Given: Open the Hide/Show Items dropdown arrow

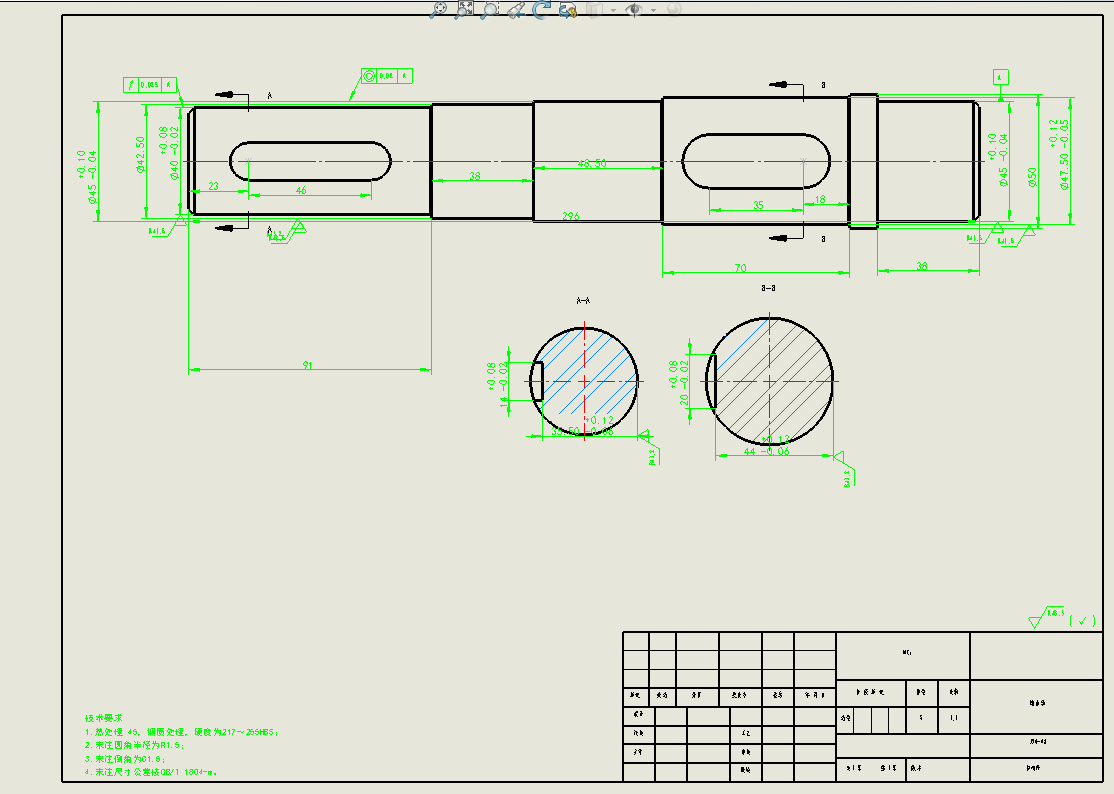Looking at the screenshot, I should pyautogui.click(x=653, y=10).
